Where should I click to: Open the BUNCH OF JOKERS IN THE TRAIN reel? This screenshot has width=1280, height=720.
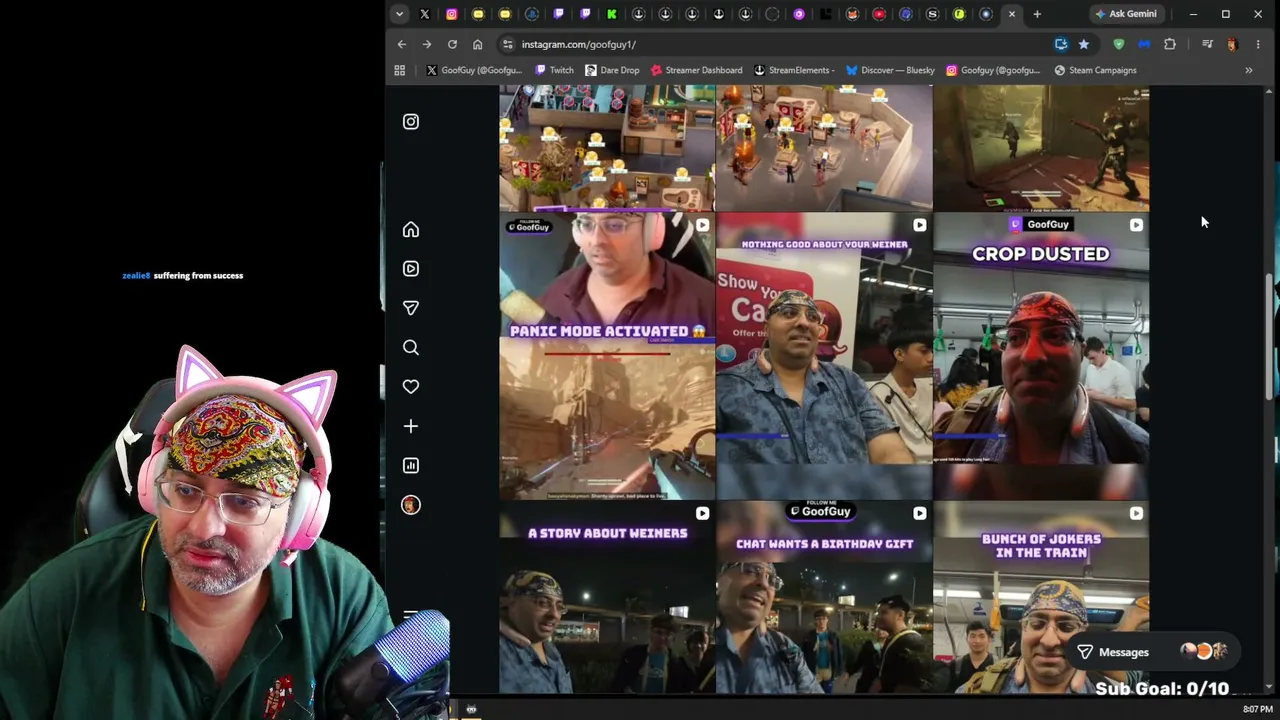(x=1041, y=597)
